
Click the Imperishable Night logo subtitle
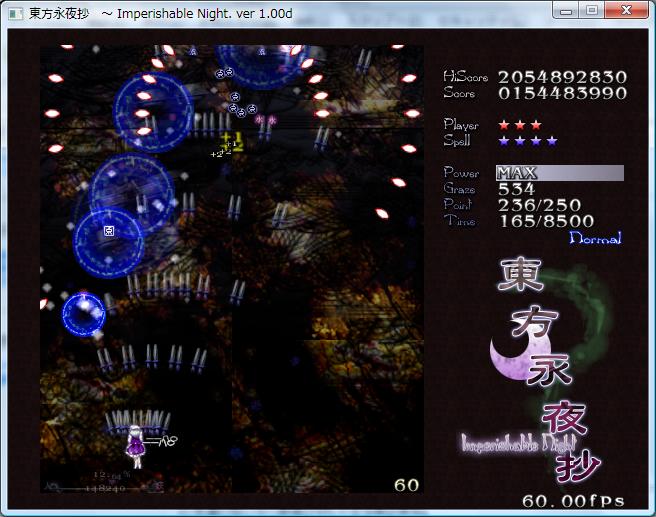point(519,443)
